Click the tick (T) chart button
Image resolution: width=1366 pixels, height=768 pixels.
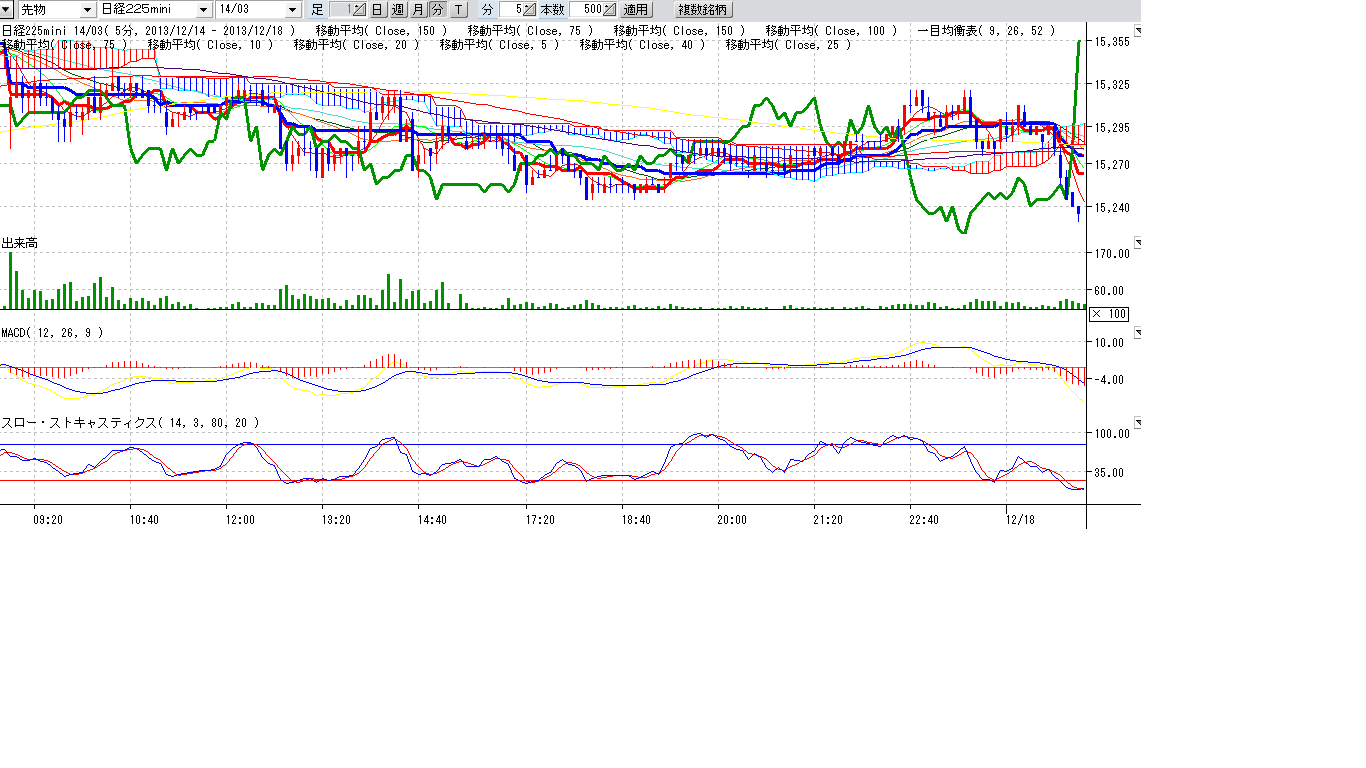[x=458, y=9]
